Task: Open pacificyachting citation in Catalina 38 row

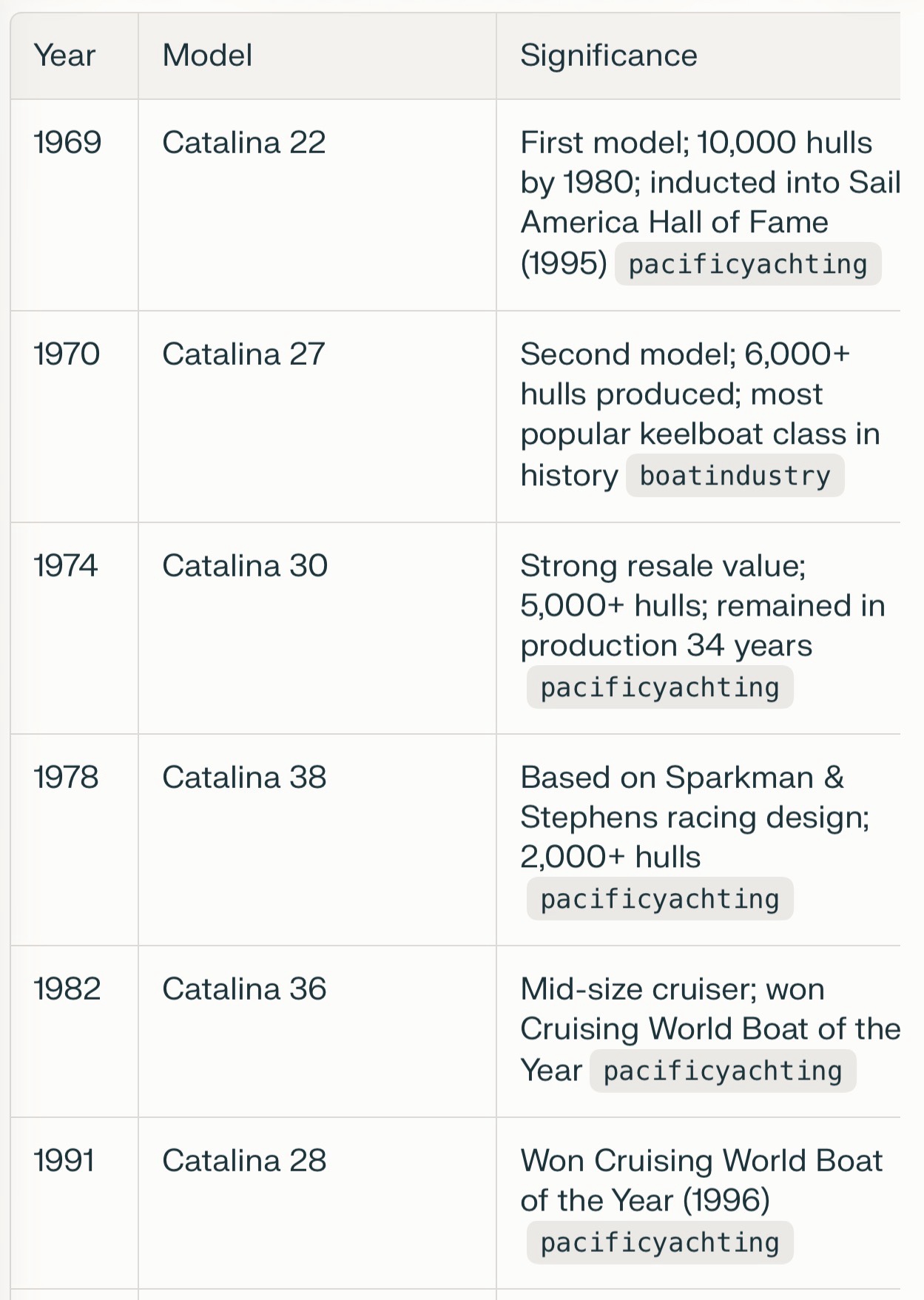Action: [659, 899]
